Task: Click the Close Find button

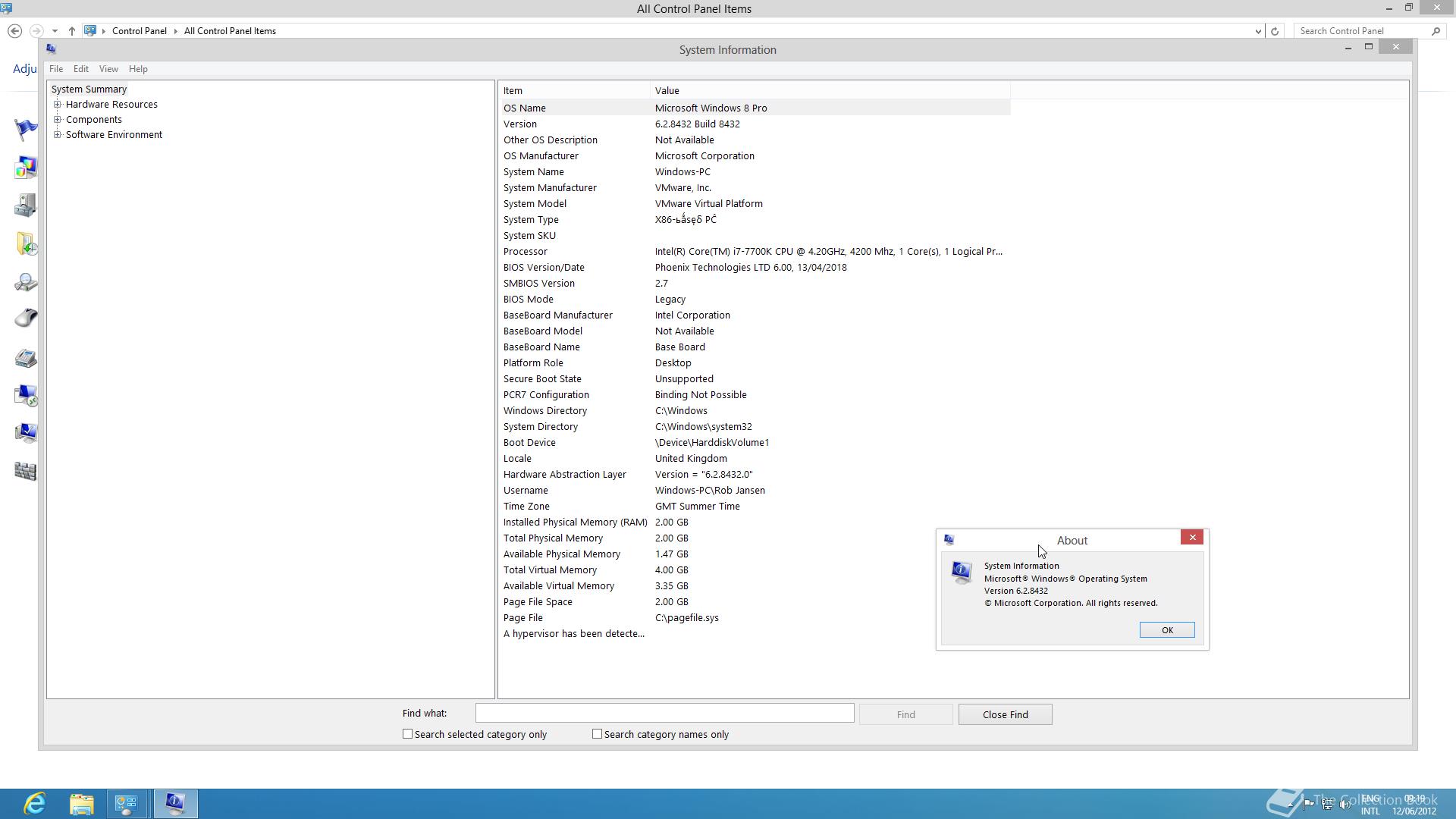Action: coord(1005,714)
